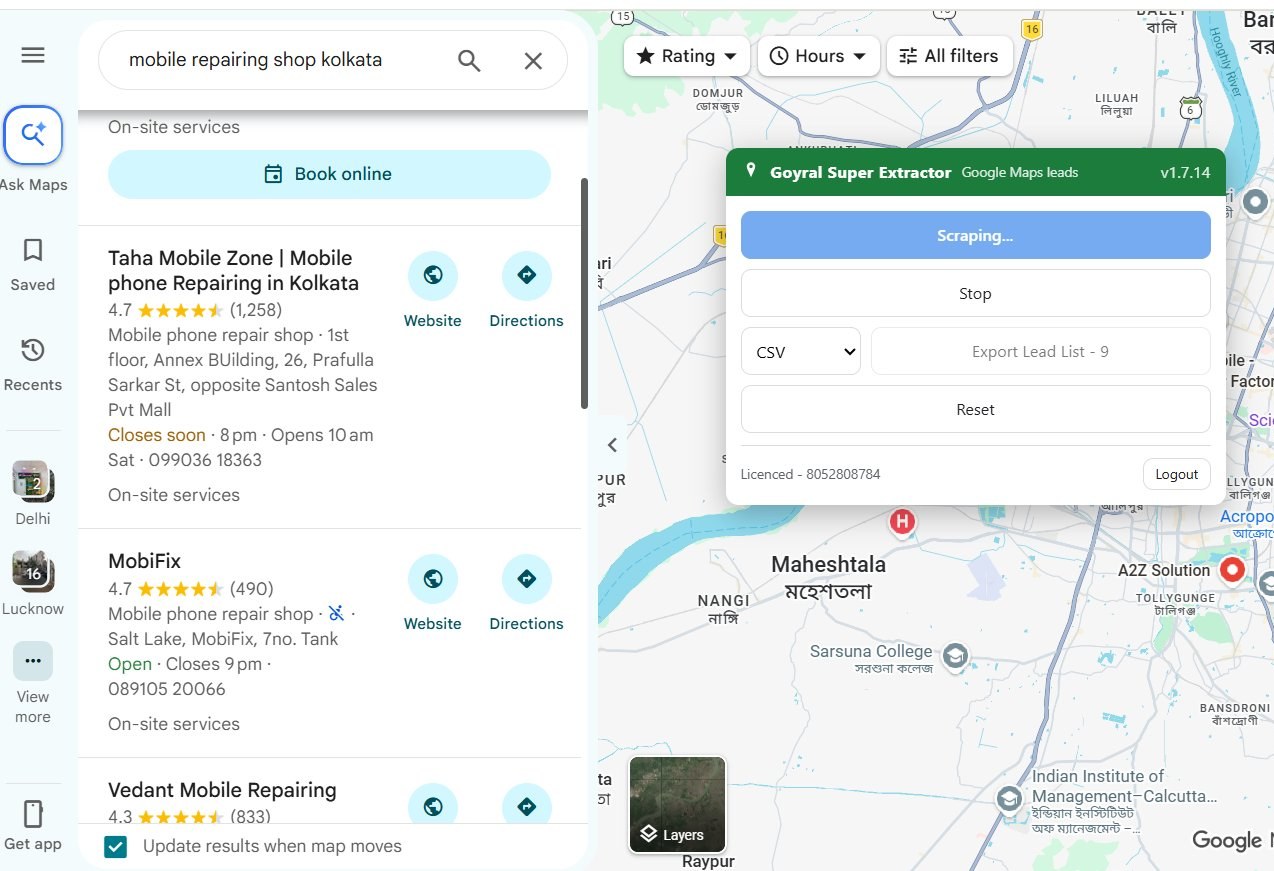Open Taha Mobile Zone listing title
This screenshot has height=871, width=1274.
click(233, 270)
